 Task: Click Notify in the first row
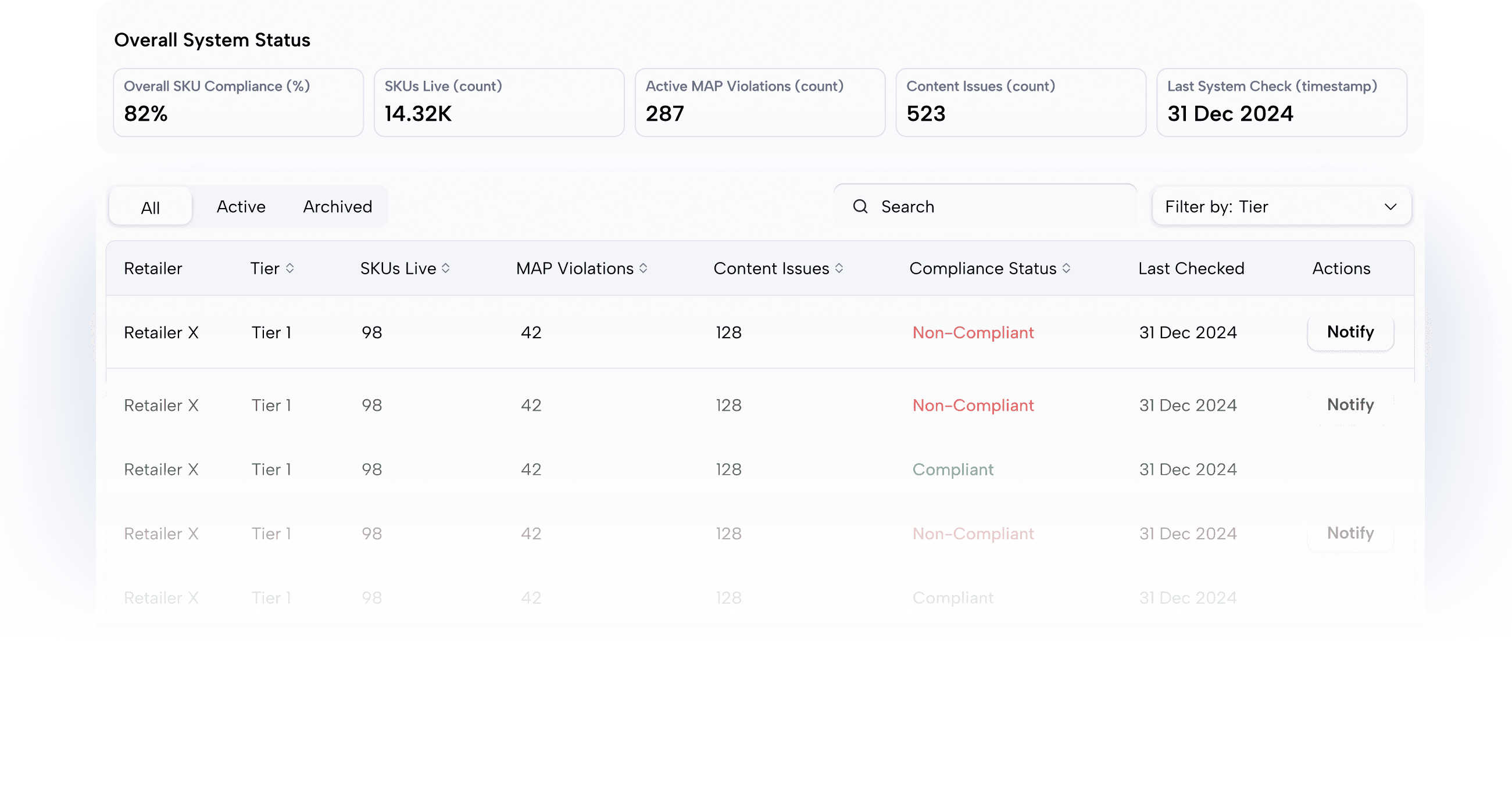pyautogui.click(x=1350, y=332)
